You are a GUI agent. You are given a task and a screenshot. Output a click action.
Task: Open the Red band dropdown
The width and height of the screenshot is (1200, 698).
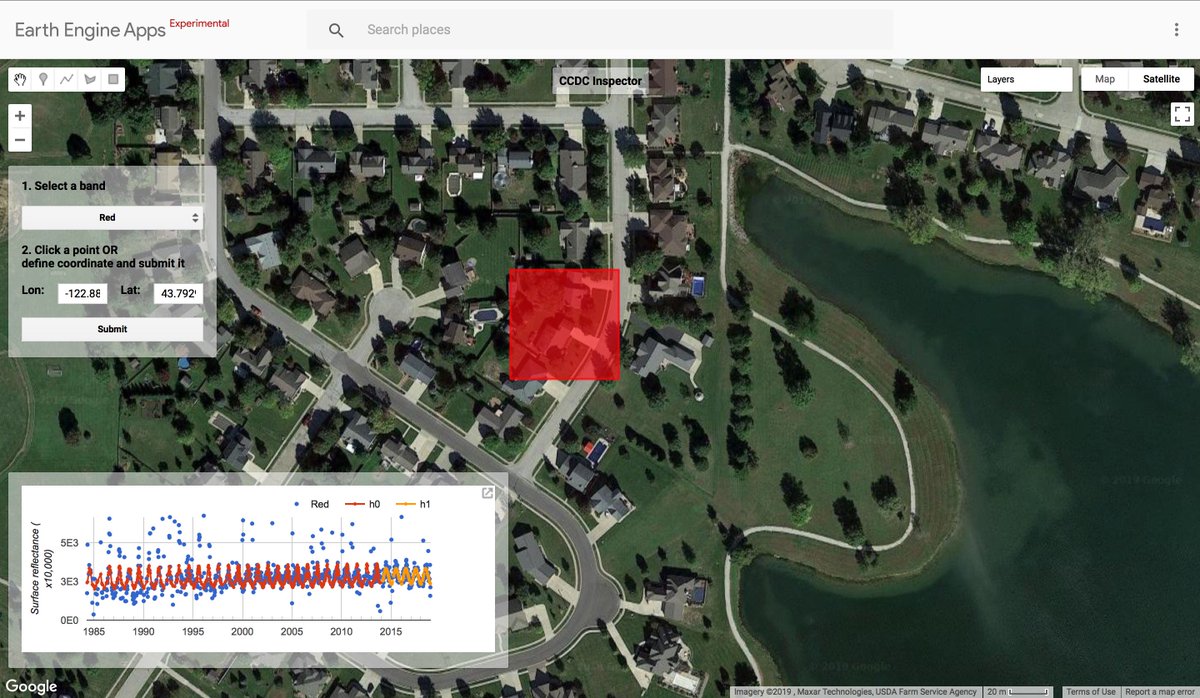[112, 217]
